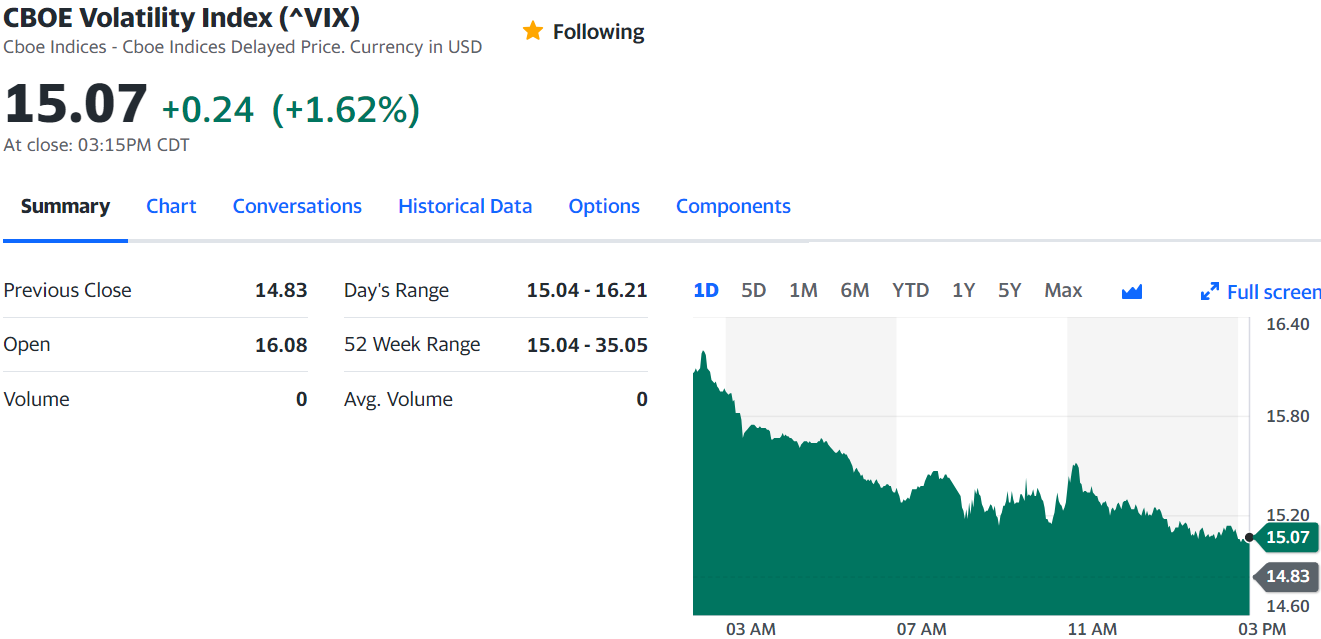Choose the 1M chart range
1321x639 pixels.
(x=803, y=290)
